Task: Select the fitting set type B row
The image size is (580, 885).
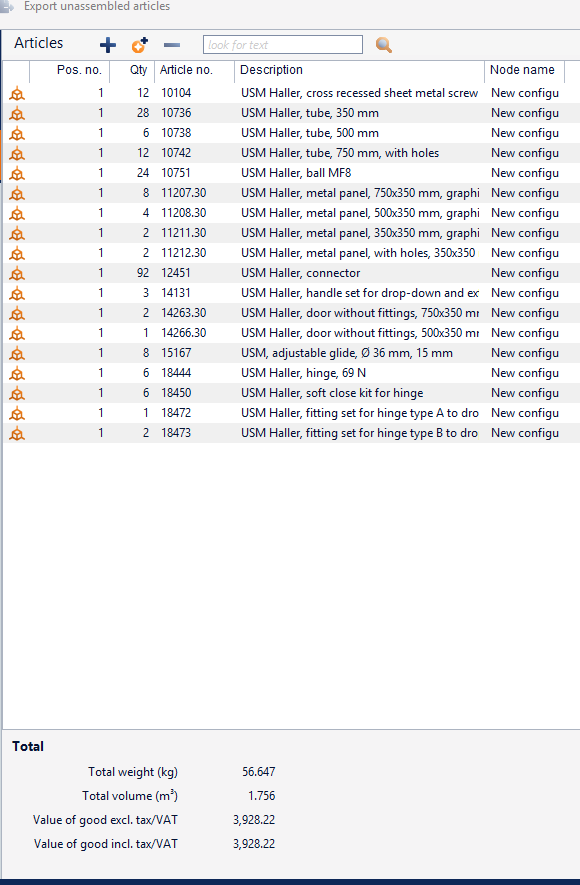Action: pyautogui.click(x=291, y=433)
